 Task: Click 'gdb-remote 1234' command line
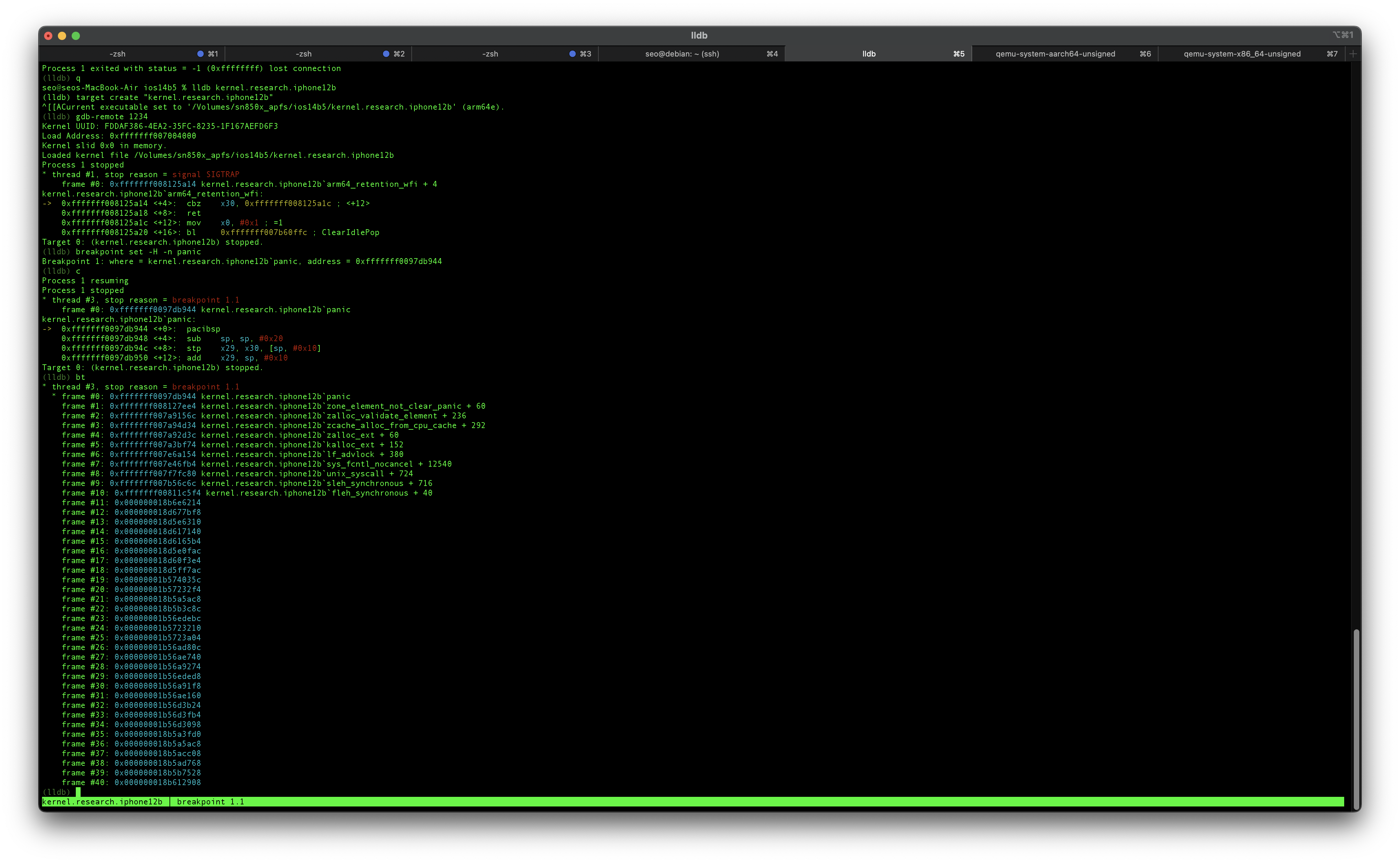point(111,116)
